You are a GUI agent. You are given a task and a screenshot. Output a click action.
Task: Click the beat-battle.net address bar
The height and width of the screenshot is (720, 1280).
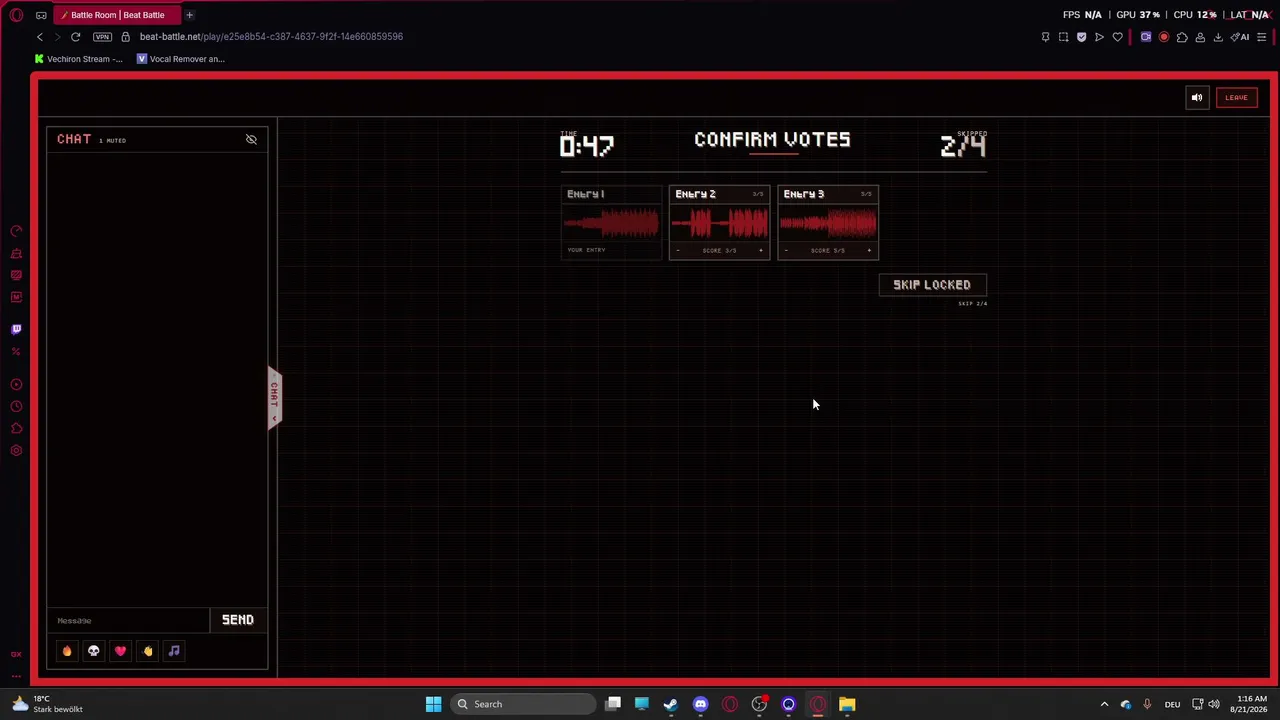[271, 37]
